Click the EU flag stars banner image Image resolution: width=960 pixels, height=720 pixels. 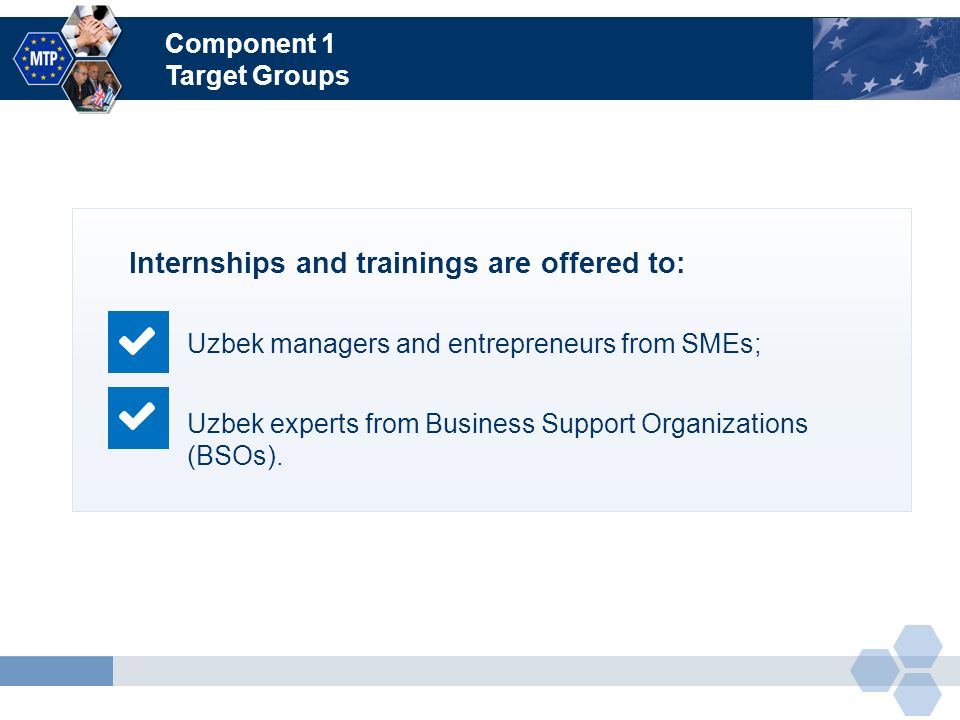886,59
